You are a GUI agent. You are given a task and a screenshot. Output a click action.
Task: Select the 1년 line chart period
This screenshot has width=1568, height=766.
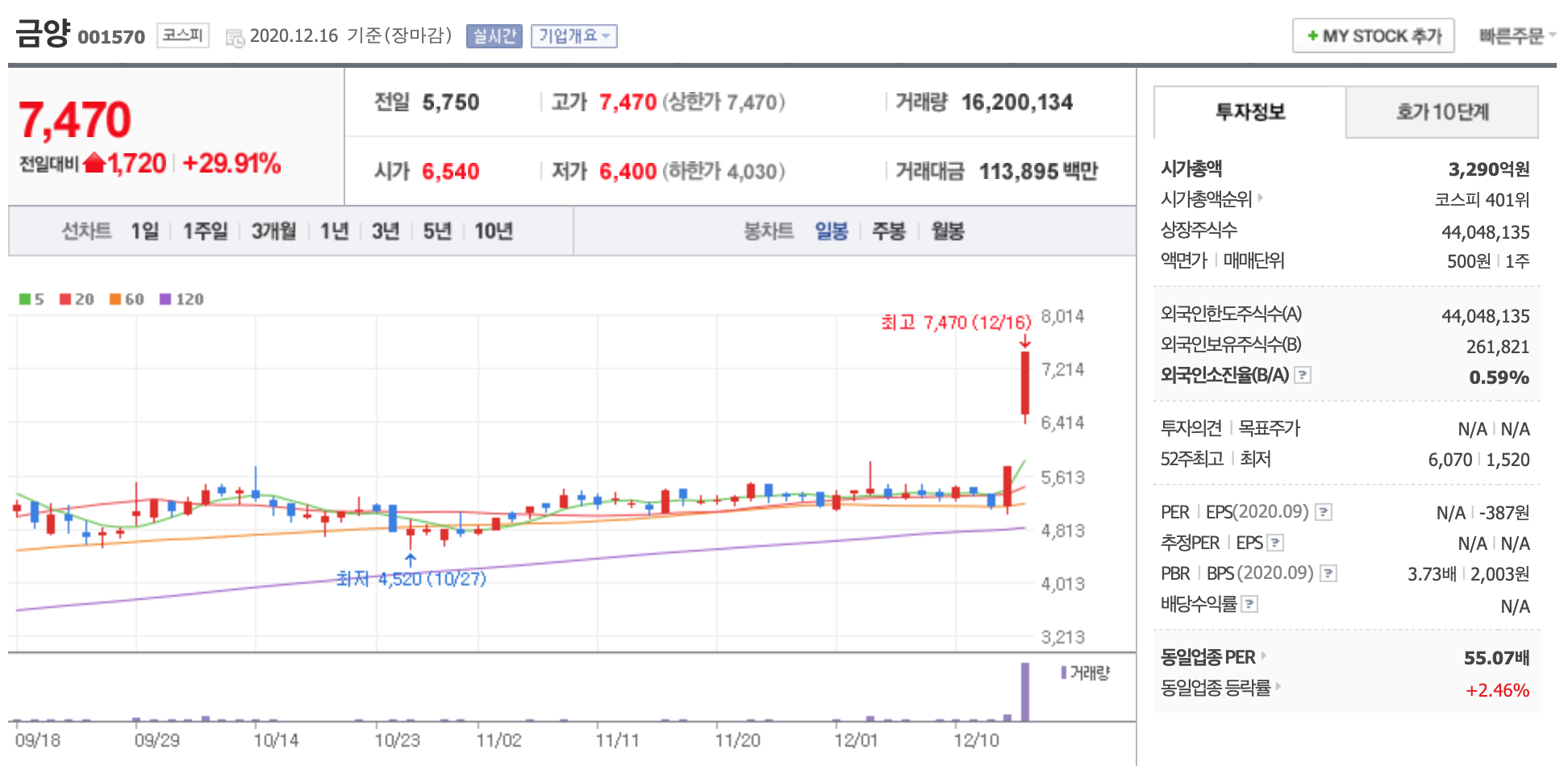pyautogui.click(x=334, y=231)
